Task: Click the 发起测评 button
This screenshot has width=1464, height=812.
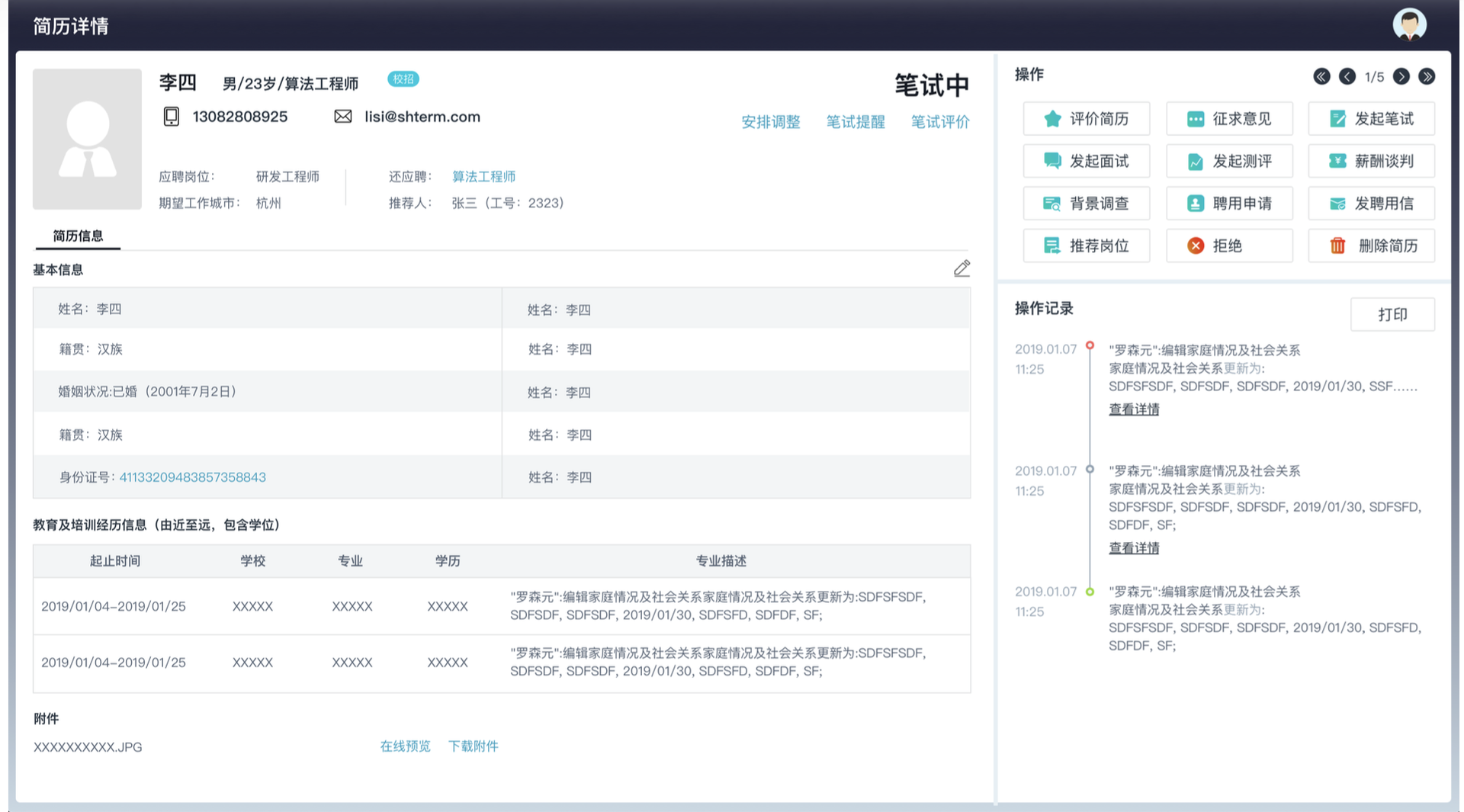Action: 1229,161
